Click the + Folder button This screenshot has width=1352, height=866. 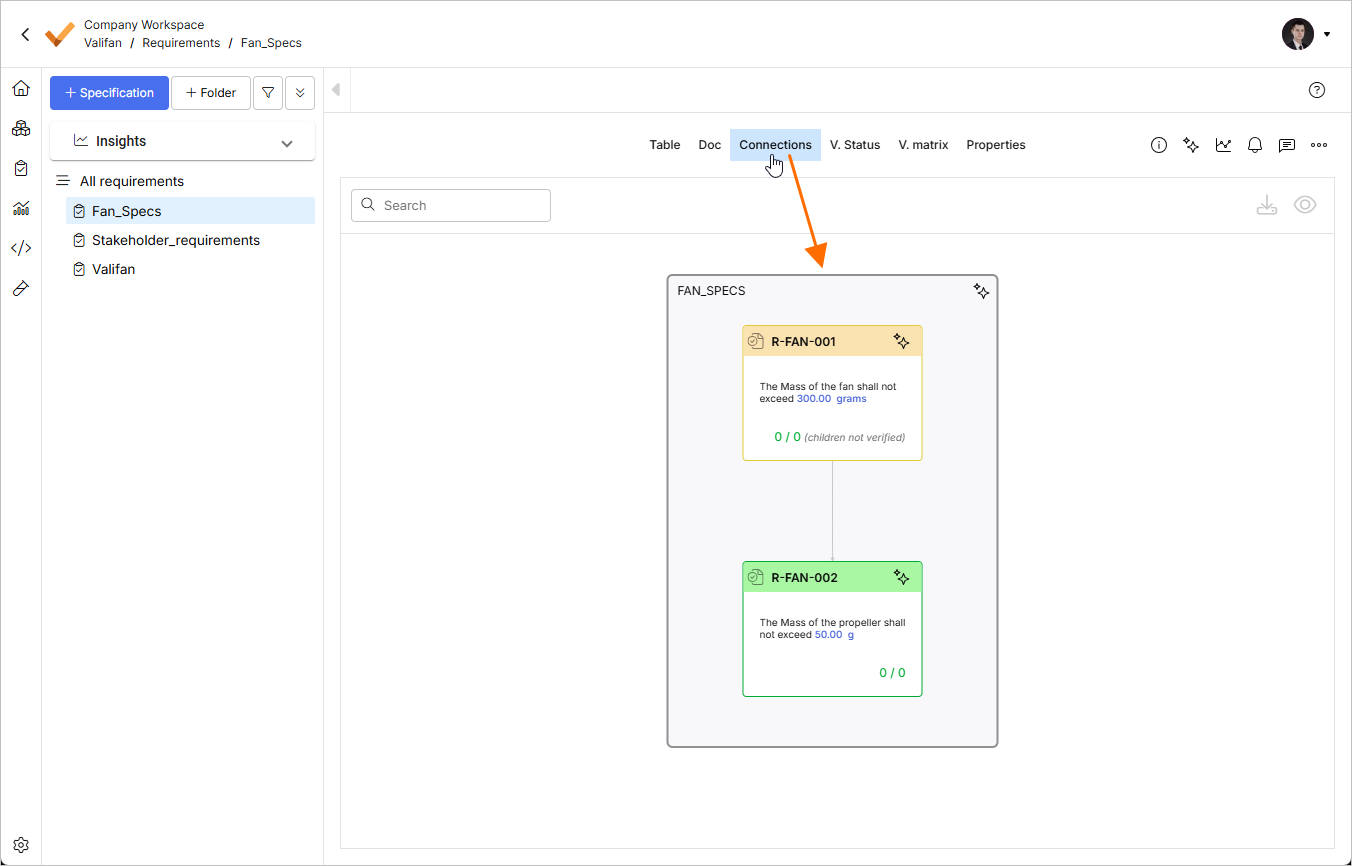coord(211,93)
